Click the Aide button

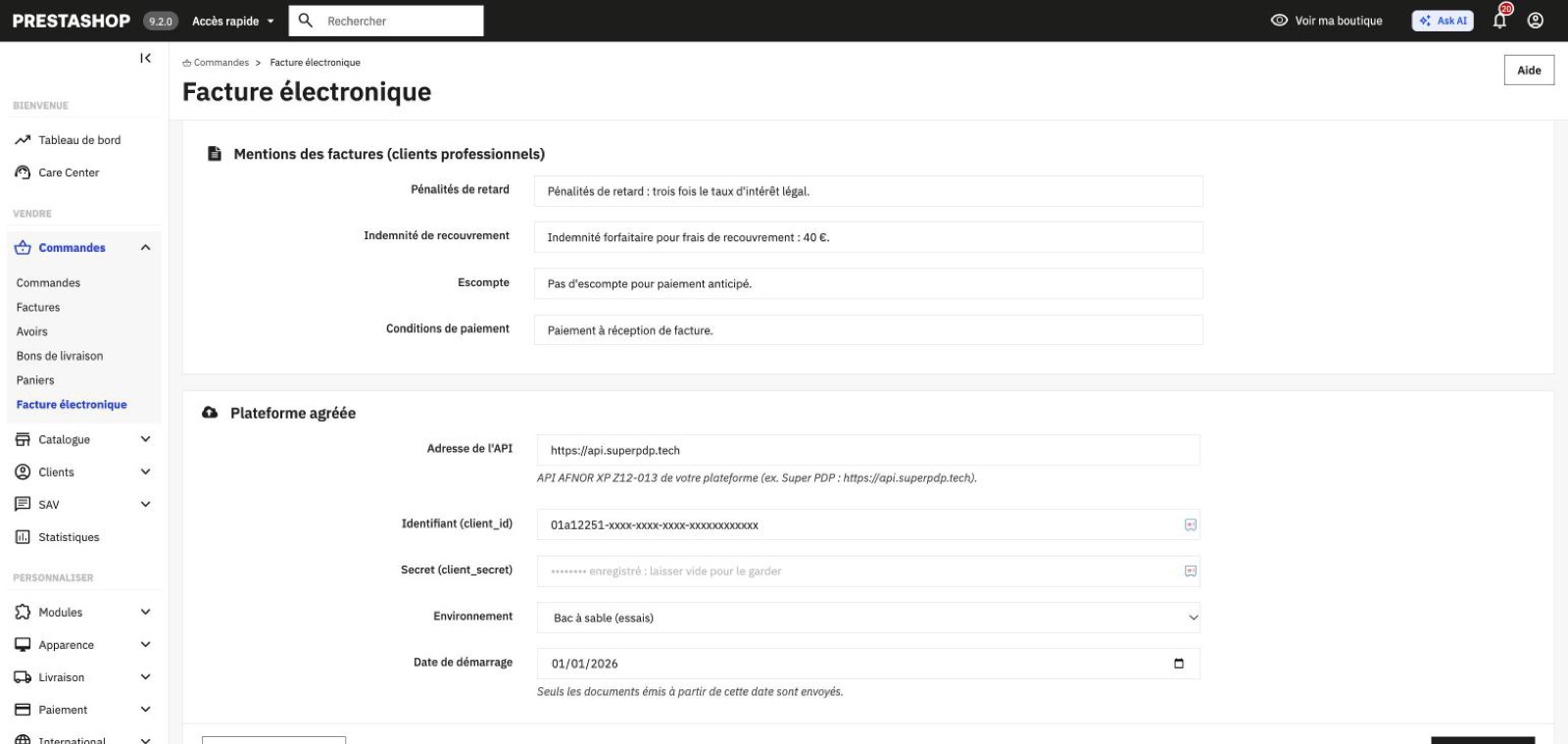pyautogui.click(x=1529, y=71)
